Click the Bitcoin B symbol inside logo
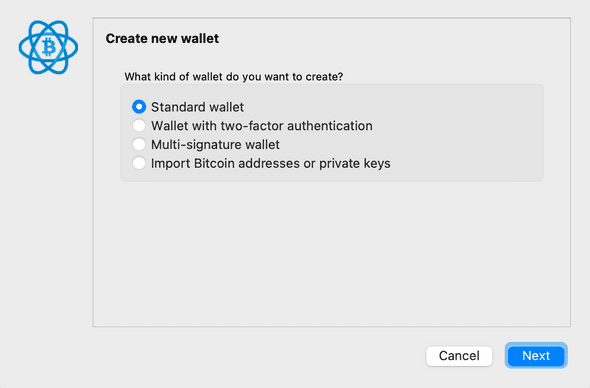 coord(49,47)
